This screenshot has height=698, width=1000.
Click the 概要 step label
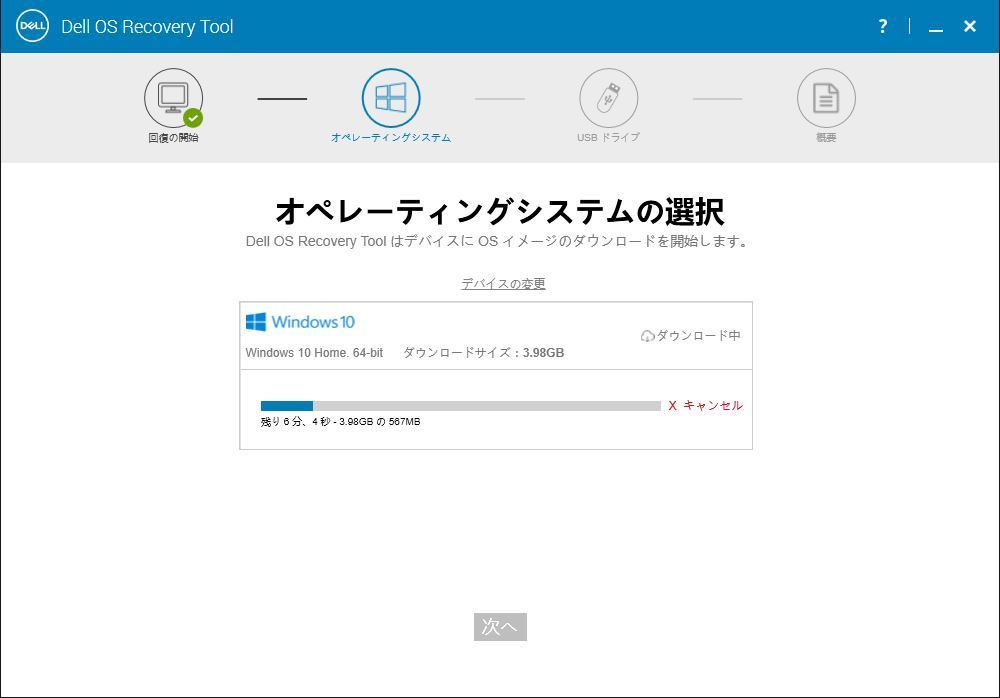[826, 137]
